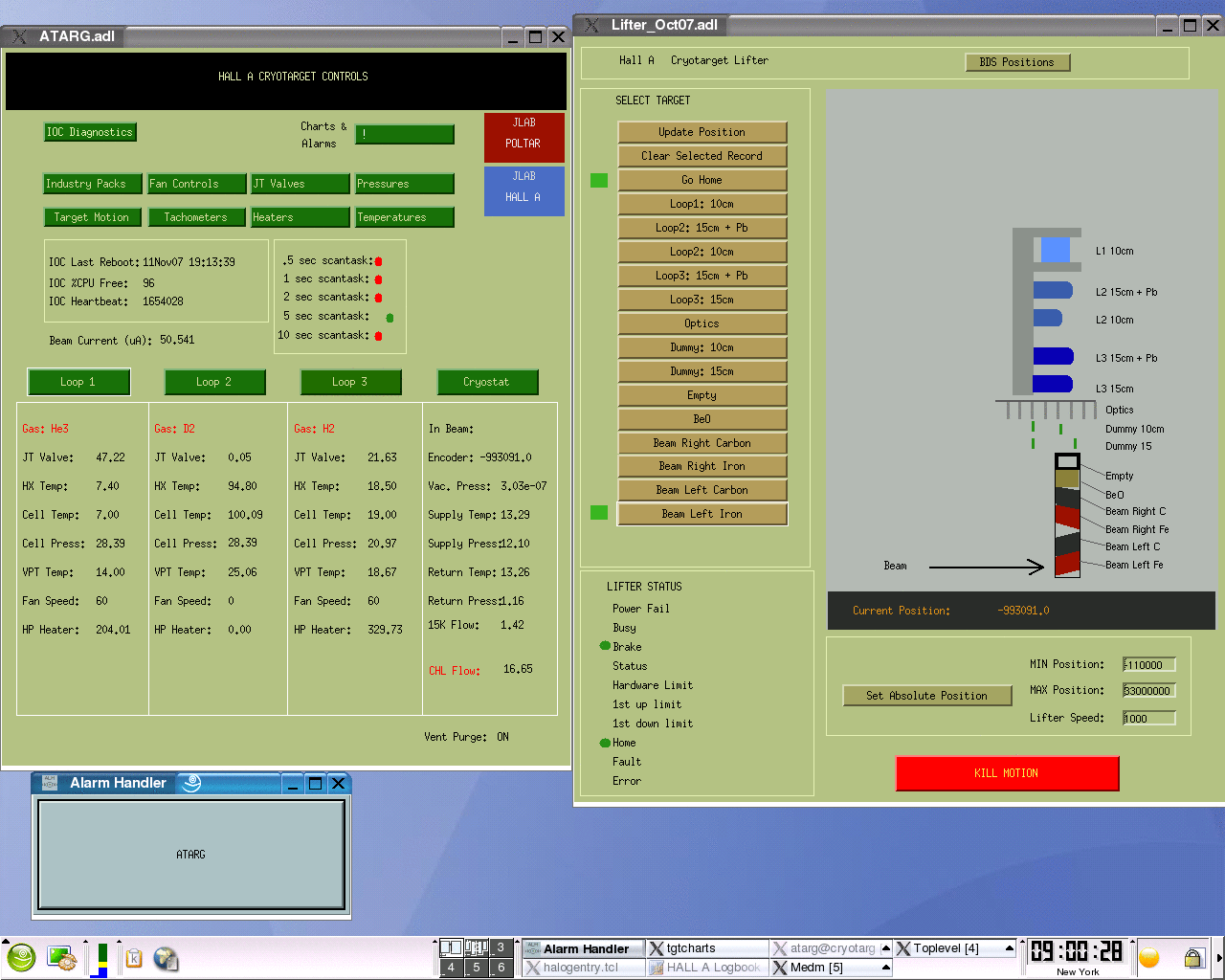This screenshot has width=1225, height=980.
Task: Open the Klipper clipboard icon
Action: [x=134, y=958]
